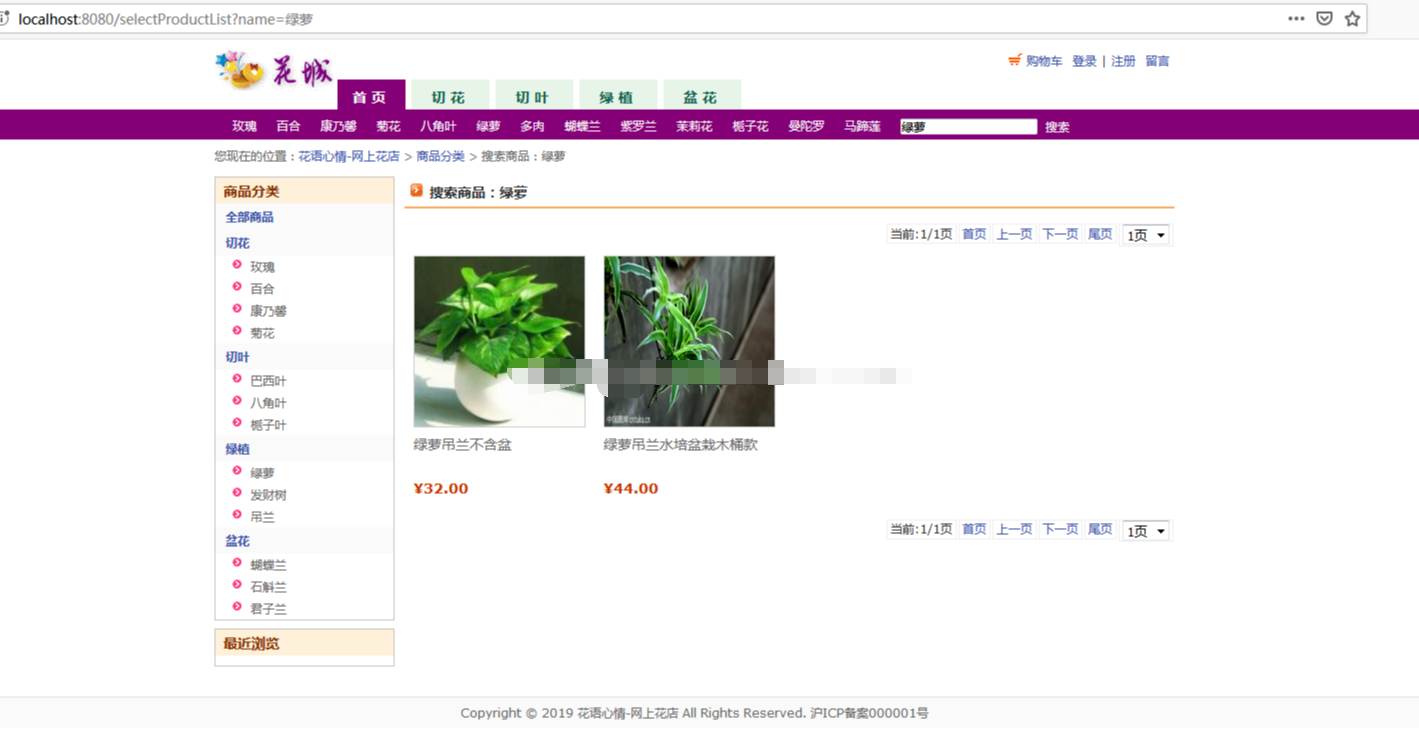This screenshot has width=1419, height=742.
Task: Open the 留言 message link
Action: pyautogui.click(x=1157, y=61)
